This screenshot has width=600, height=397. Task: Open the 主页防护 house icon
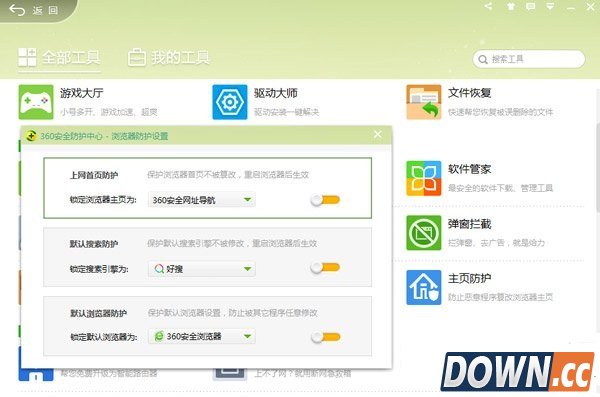[424, 287]
